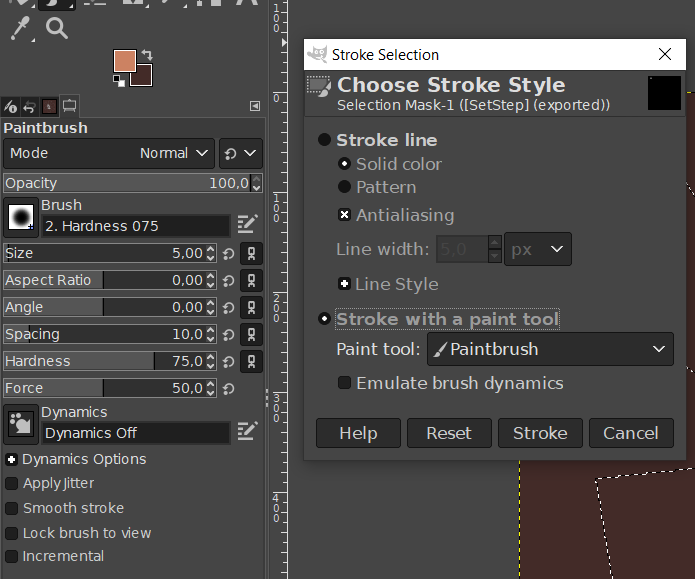
Task: Select the Solid color radio option
Action: [344, 164]
